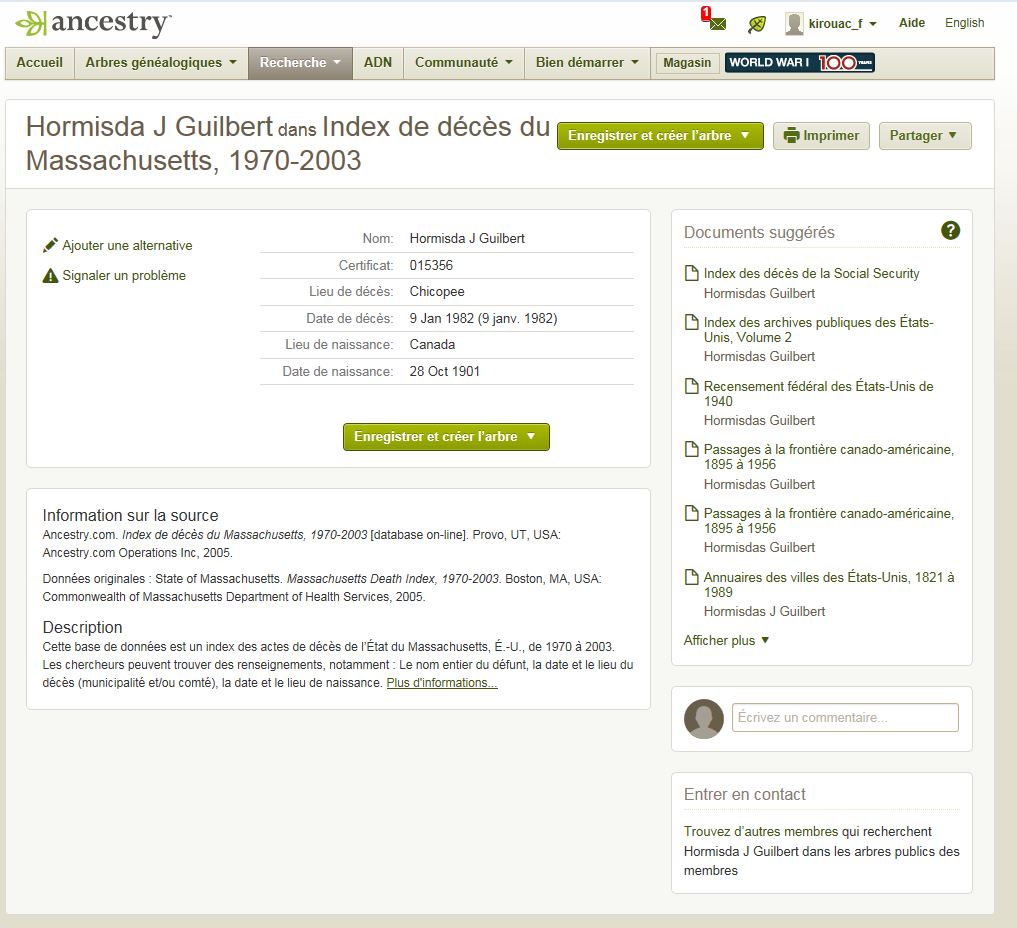This screenshot has height=928, width=1017.
Task: Open the Ancestry logo home link
Action: (93, 23)
